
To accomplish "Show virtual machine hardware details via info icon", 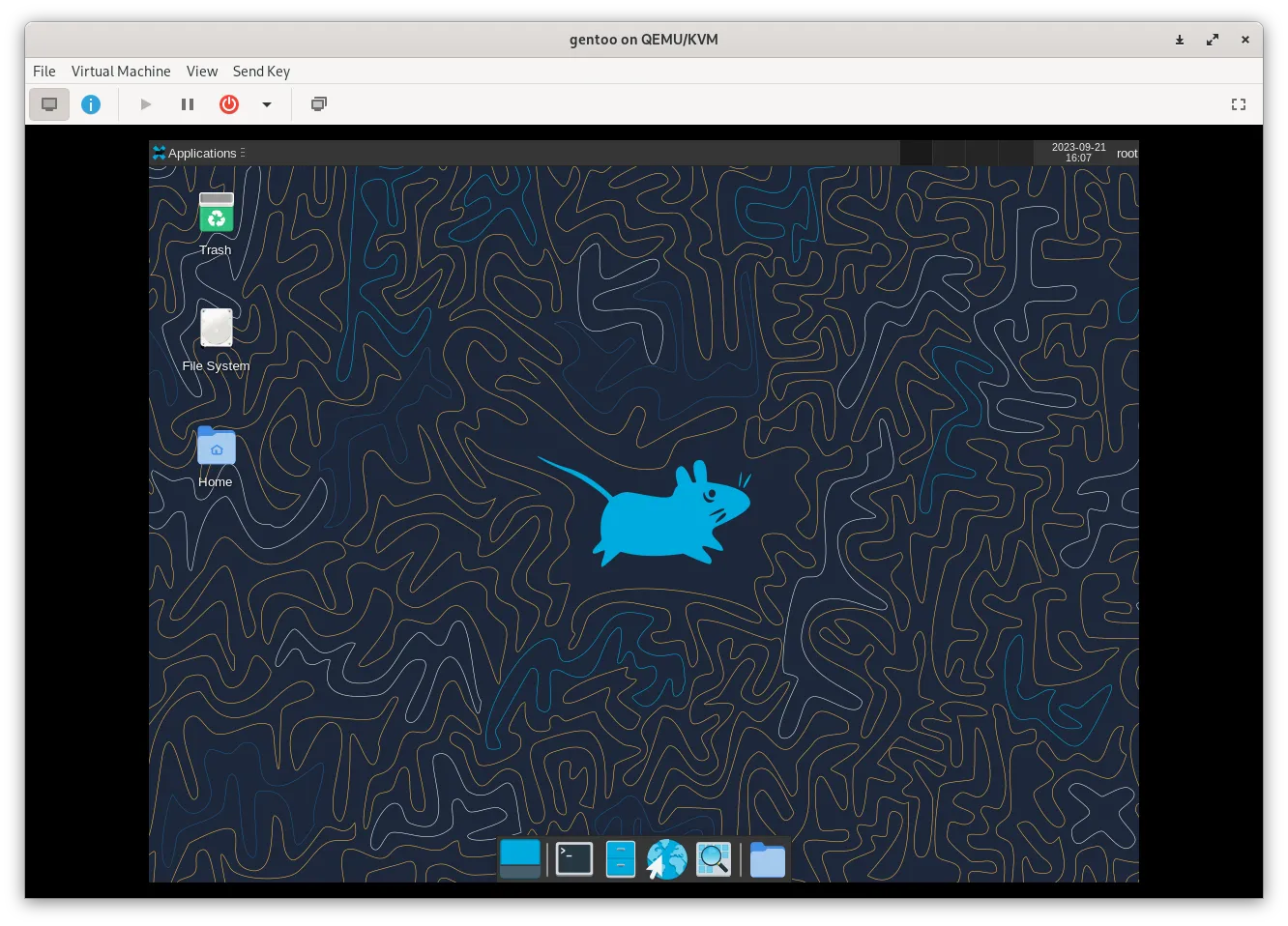I will pyautogui.click(x=92, y=104).
